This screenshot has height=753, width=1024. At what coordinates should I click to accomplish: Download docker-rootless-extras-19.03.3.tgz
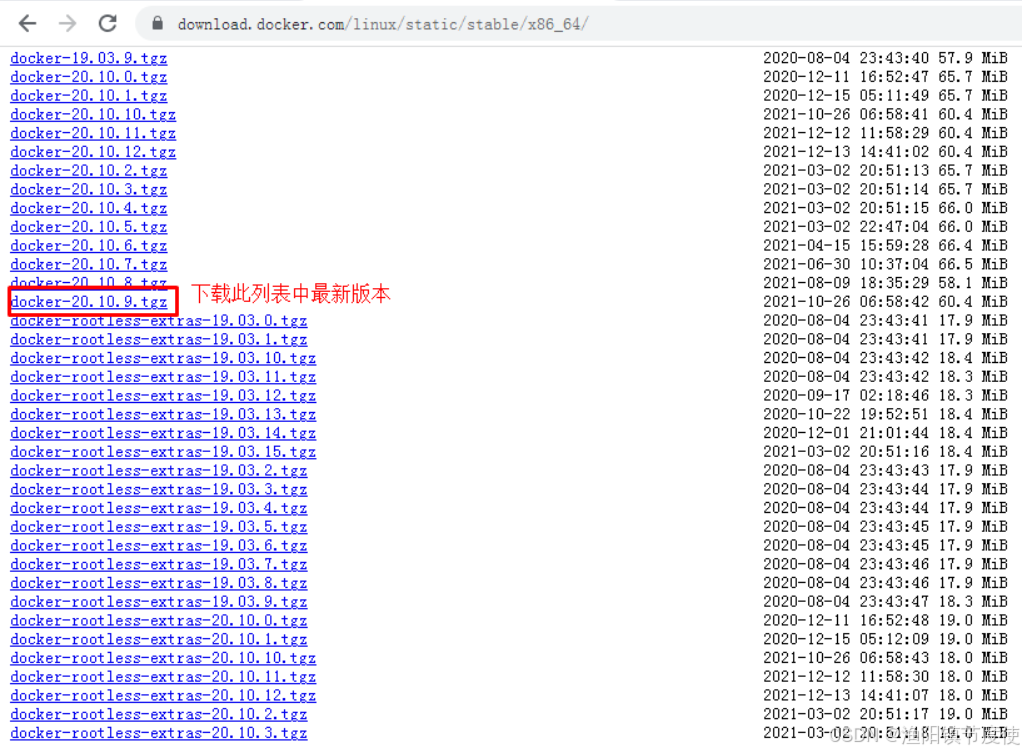tap(159, 490)
